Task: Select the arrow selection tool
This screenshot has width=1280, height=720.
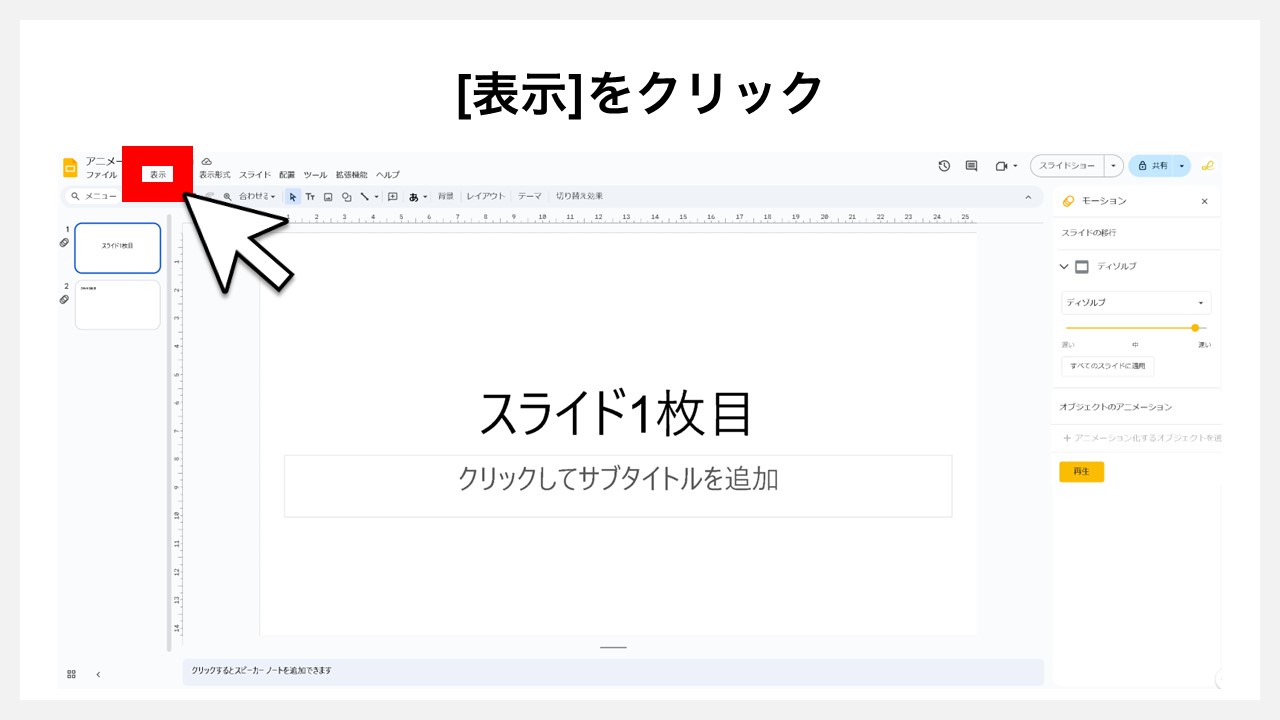Action: (x=293, y=196)
